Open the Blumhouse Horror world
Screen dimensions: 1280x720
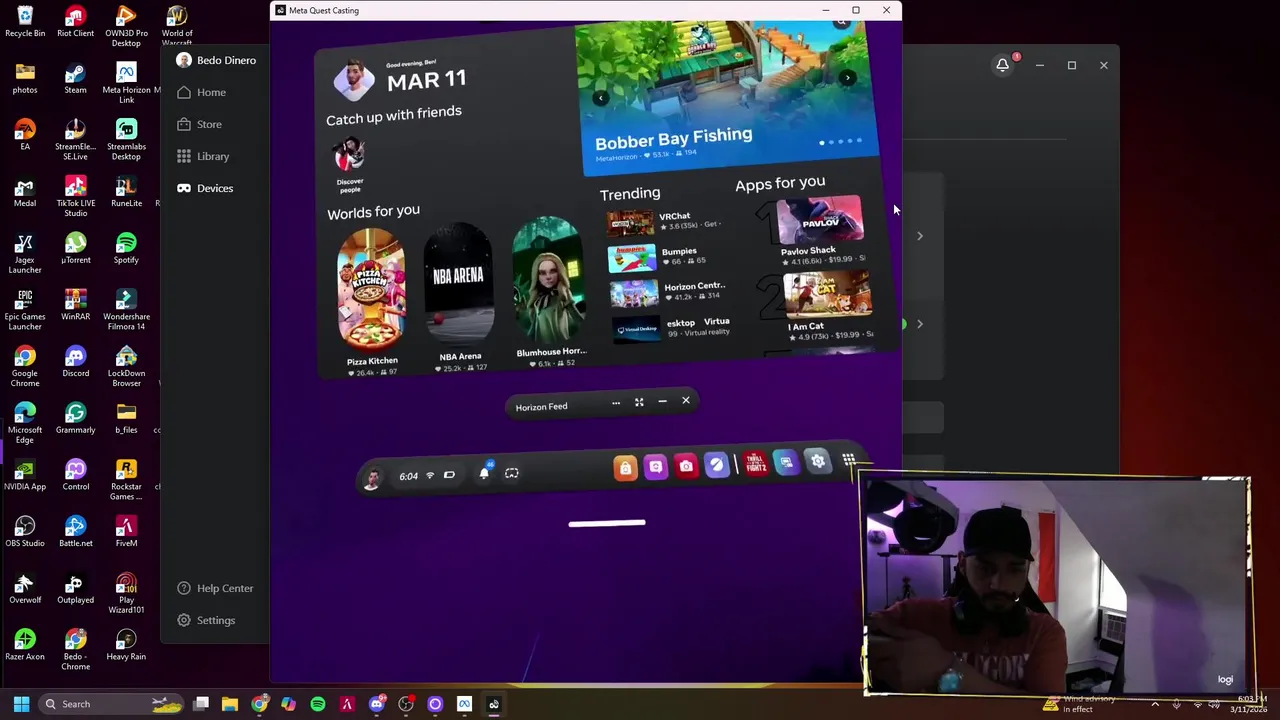point(549,290)
